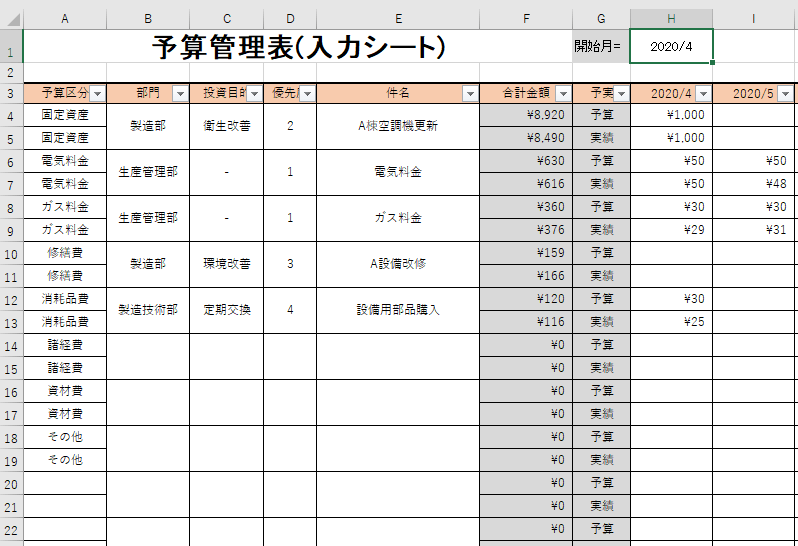Click the 開始月 value cell 2020/4
This screenshot has width=798, height=546.
tap(671, 46)
